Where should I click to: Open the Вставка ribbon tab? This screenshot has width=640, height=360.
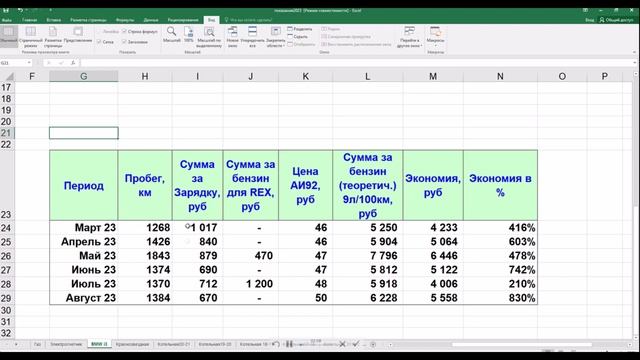[x=53, y=20]
